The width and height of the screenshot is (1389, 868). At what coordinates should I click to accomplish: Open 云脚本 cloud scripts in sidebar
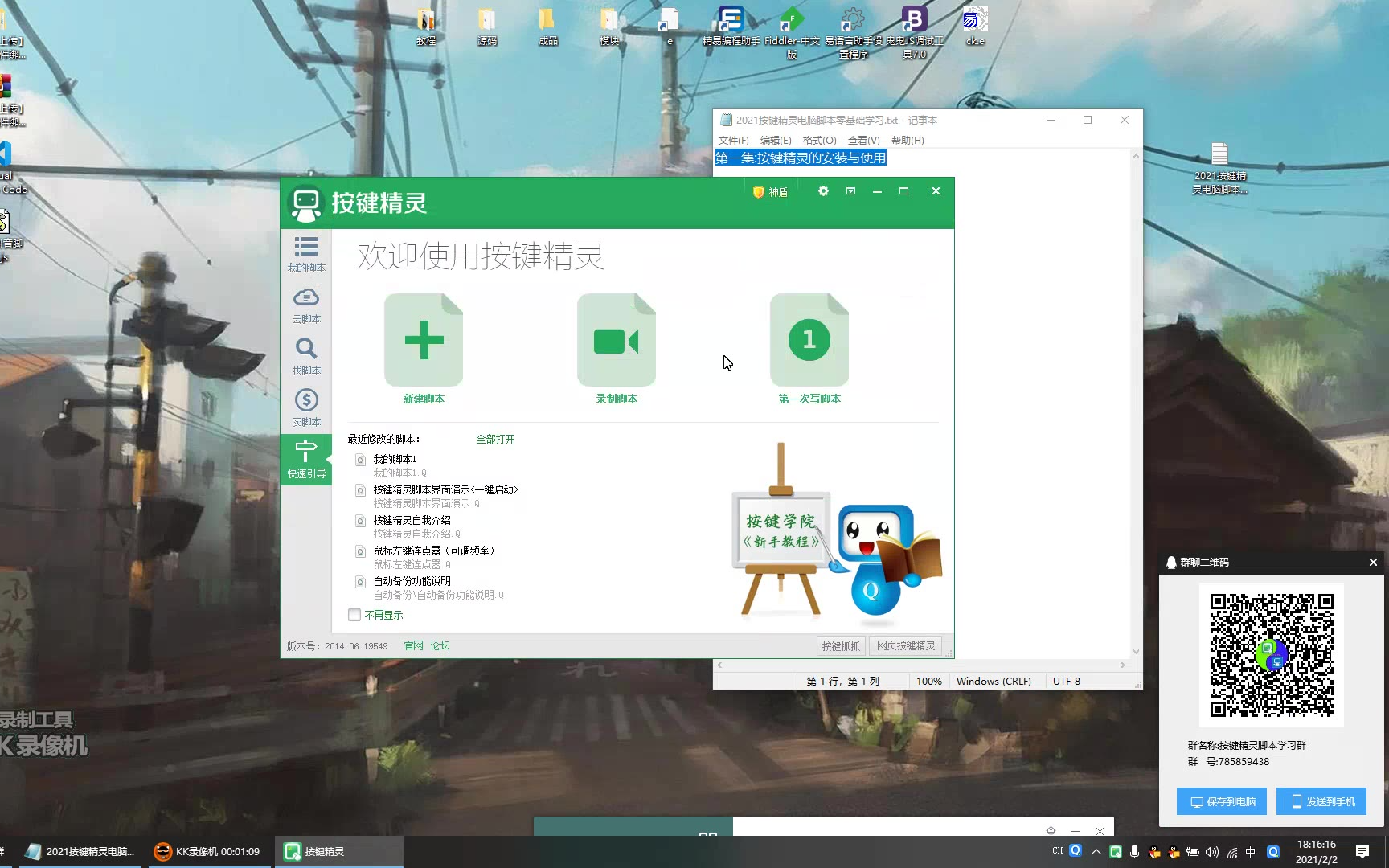(x=306, y=305)
